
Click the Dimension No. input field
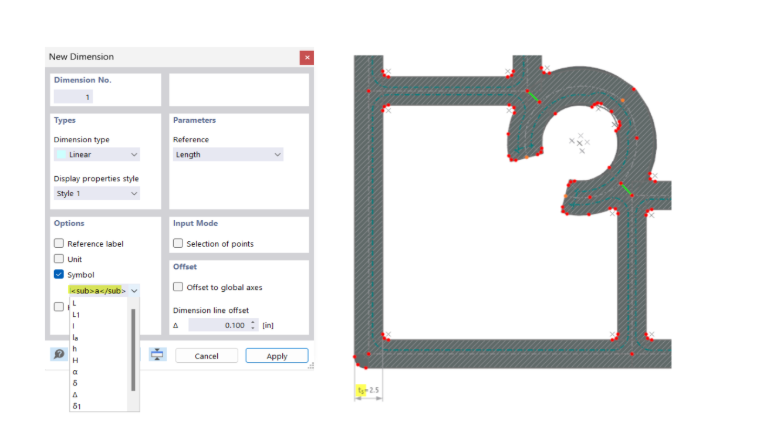pyautogui.click(x=73, y=97)
